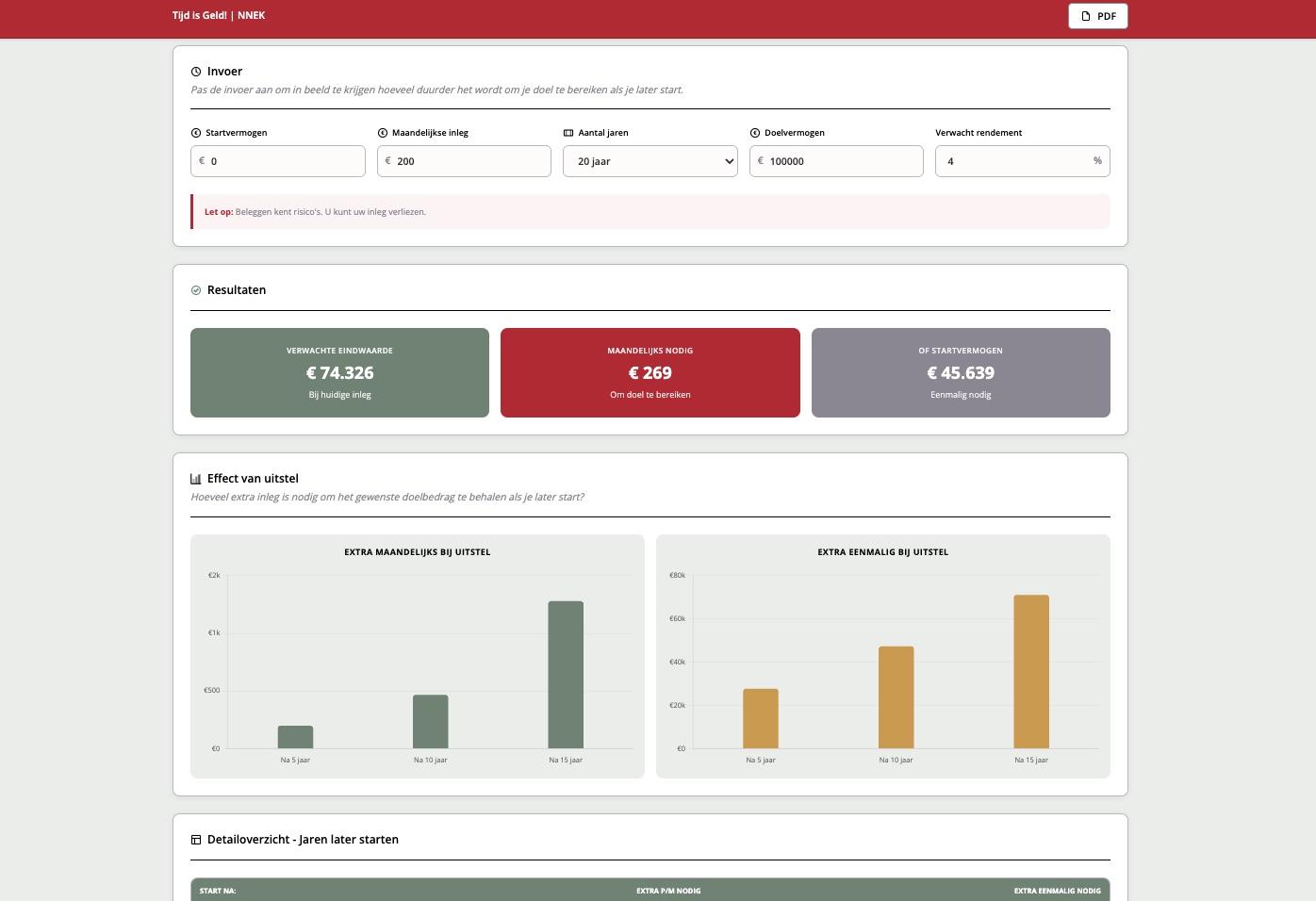
Task: Click the orange Na 10 jaar eenmalig bar
Action: 896,697
